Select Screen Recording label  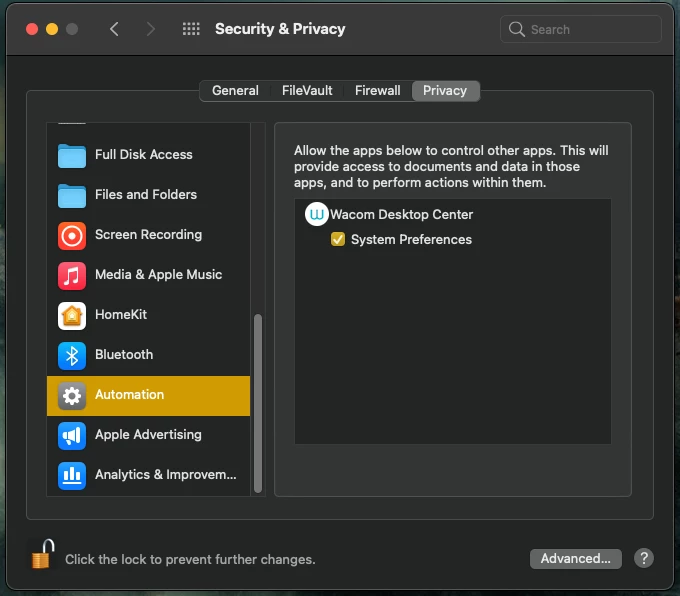click(x=148, y=235)
